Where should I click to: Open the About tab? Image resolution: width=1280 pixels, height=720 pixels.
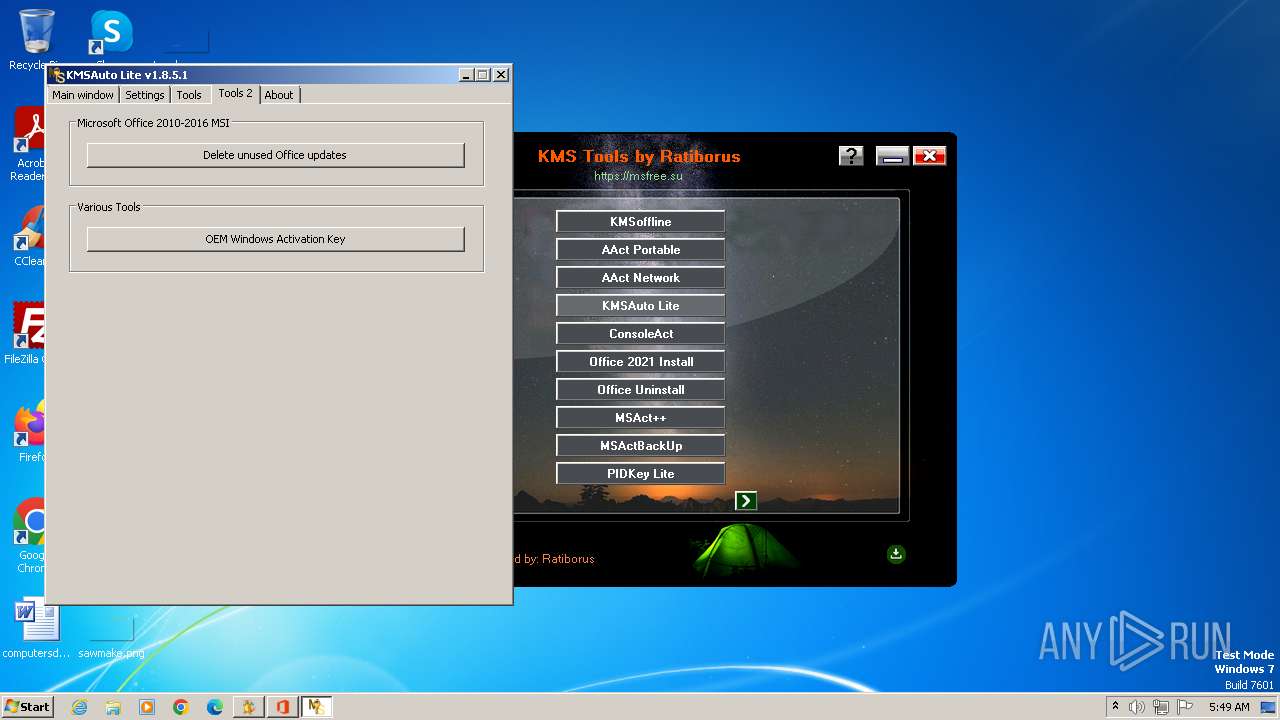(279, 95)
